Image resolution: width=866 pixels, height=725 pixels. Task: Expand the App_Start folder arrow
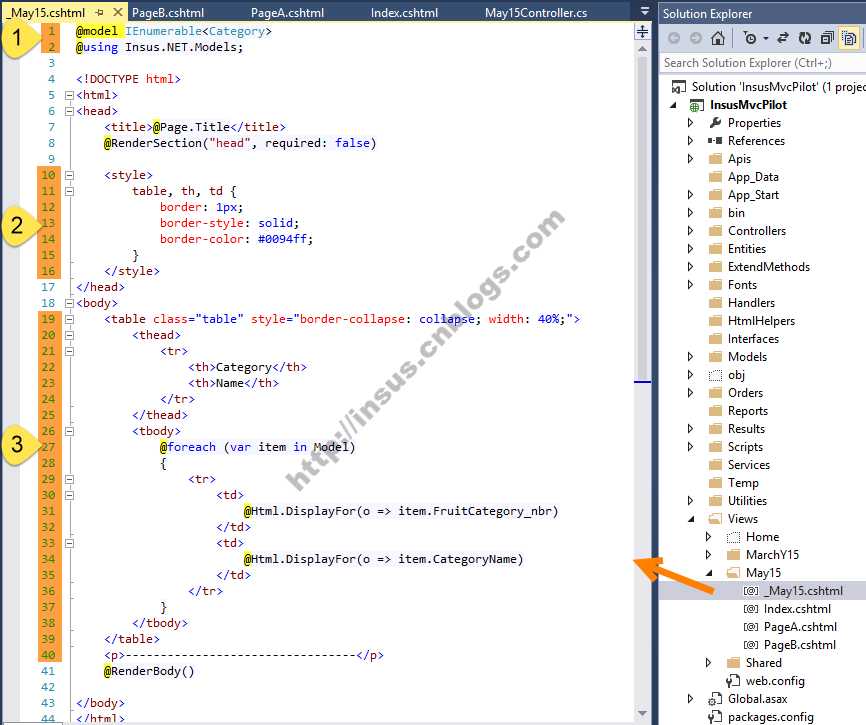click(690, 194)
